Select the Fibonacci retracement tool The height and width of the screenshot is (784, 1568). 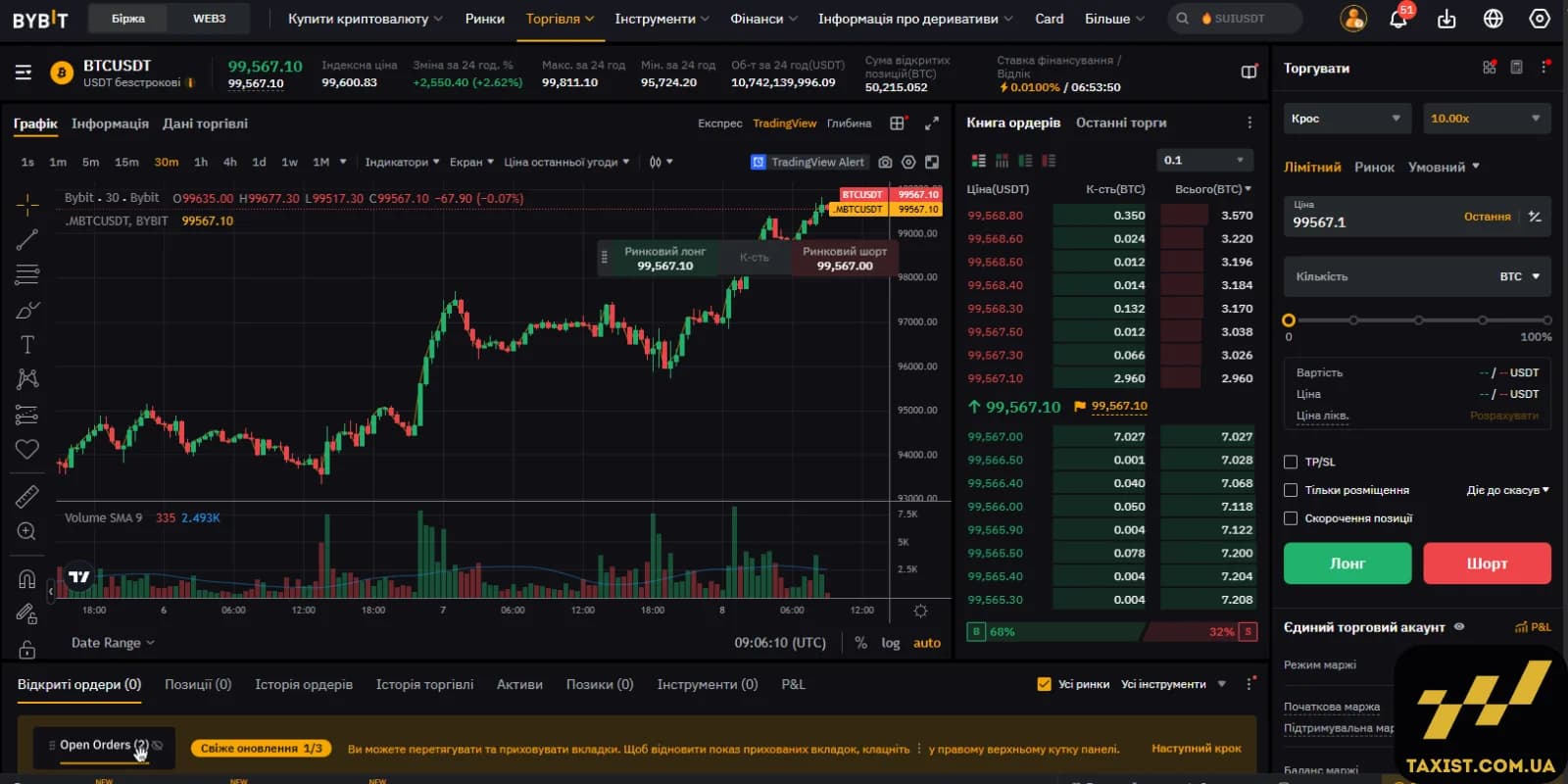pyautogui.click(x=27, y=274)
